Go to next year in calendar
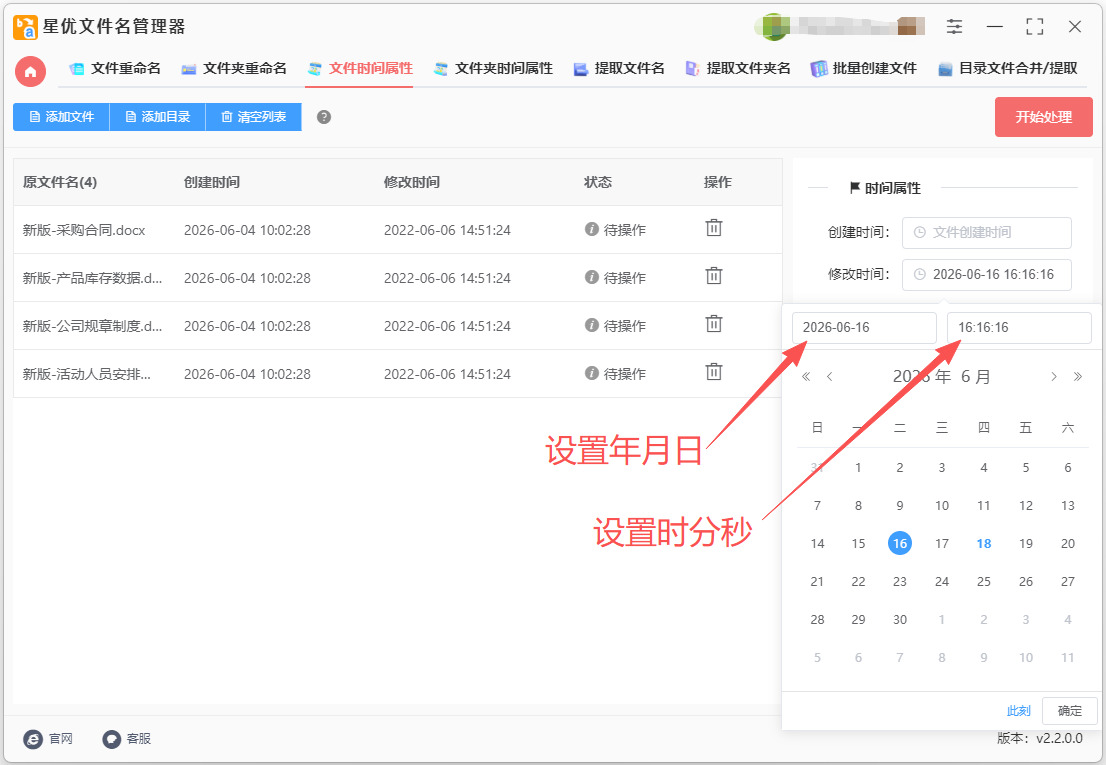This screenshot has width=1106, height=765. coord(1078,377)
